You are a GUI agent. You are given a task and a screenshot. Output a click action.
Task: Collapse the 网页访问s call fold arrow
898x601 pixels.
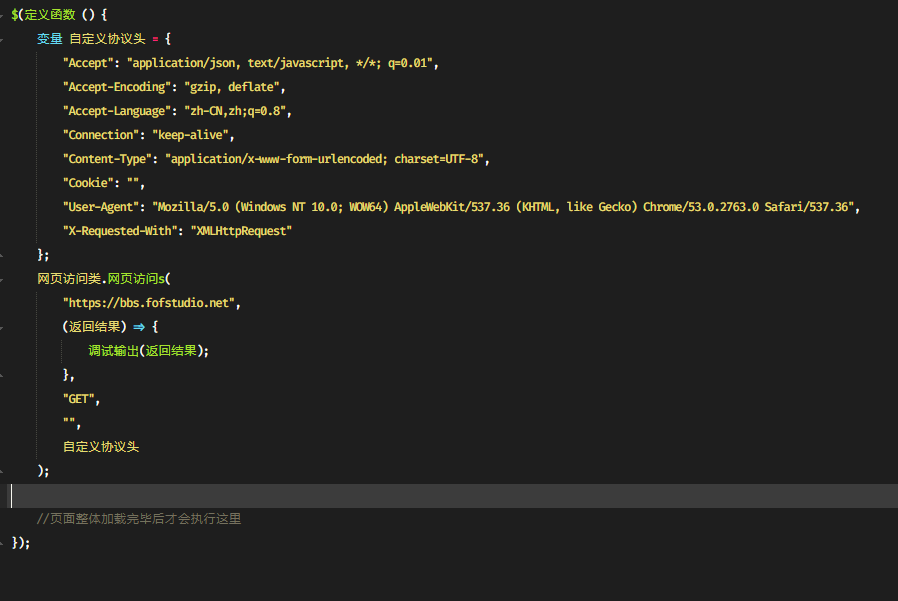point(2,280)
